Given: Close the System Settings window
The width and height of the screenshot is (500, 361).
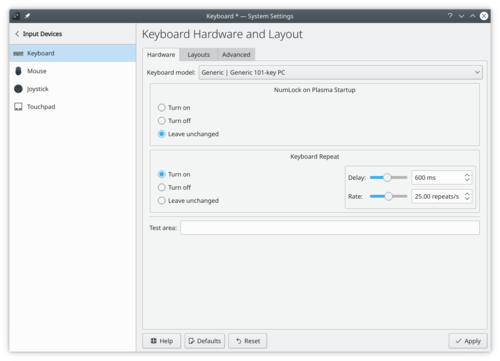Looking at the screenshot, I should click(484, 16).
